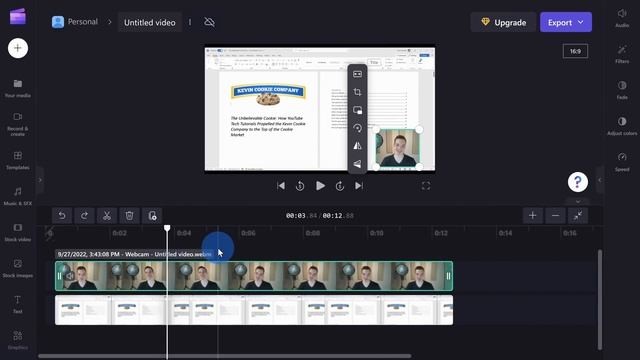This screenshot has width=640, height=360.
Task: Skip to the end of the video
Action: (359, 186)
